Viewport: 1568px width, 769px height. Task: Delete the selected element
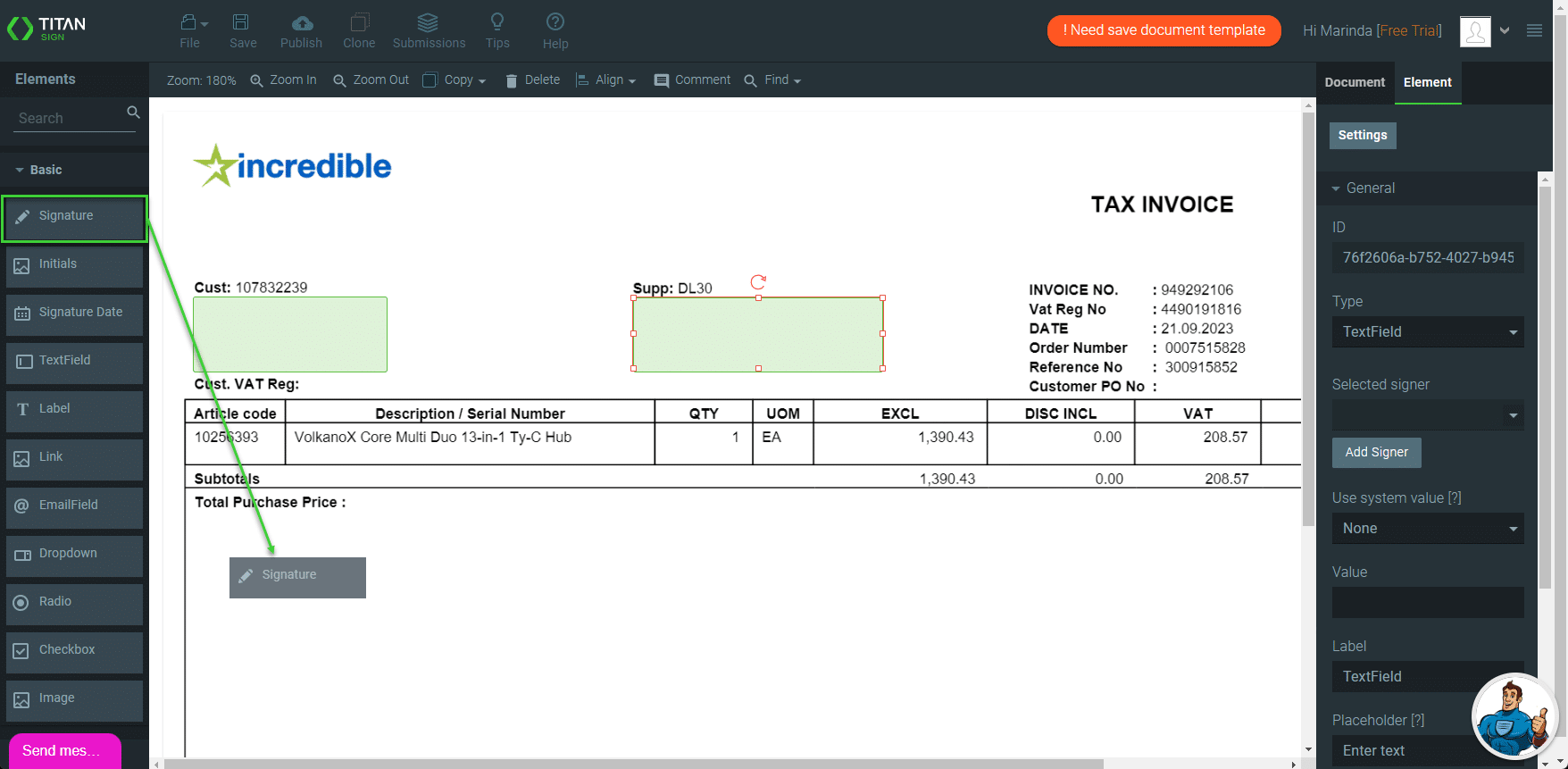533,80
